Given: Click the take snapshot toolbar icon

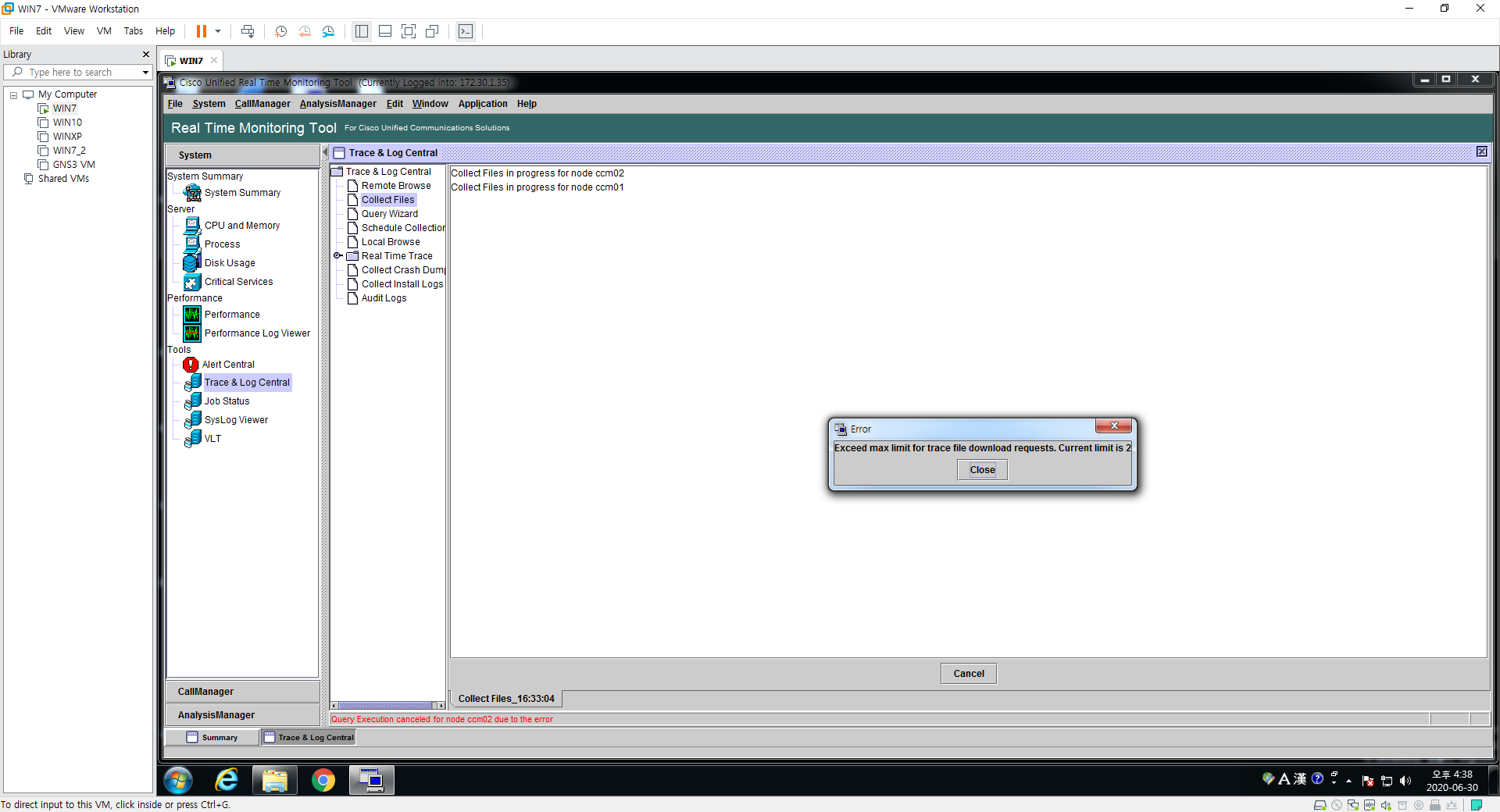Looking at the screenshot, I should coord(281,31).
